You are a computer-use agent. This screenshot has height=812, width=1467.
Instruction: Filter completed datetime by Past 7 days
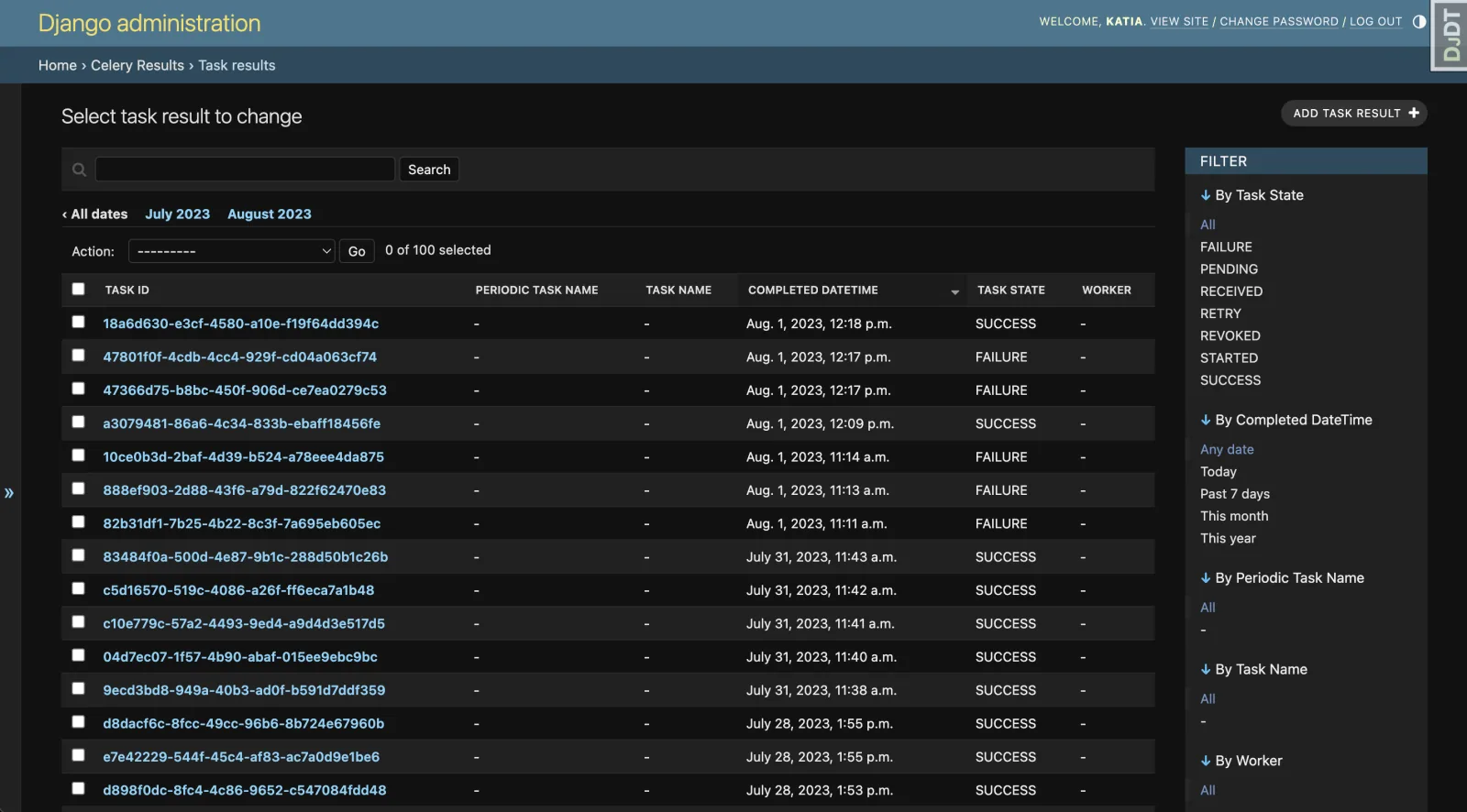1235,494
